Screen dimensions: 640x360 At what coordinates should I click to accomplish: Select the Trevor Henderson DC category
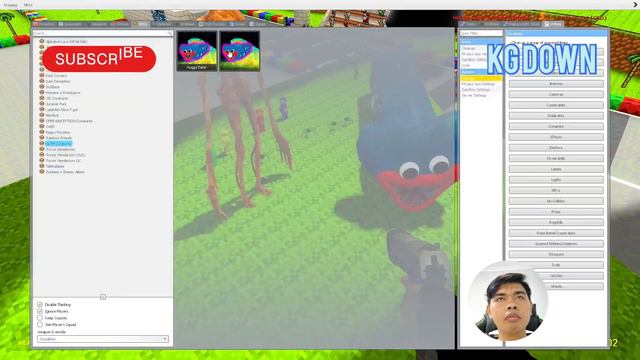63,161
